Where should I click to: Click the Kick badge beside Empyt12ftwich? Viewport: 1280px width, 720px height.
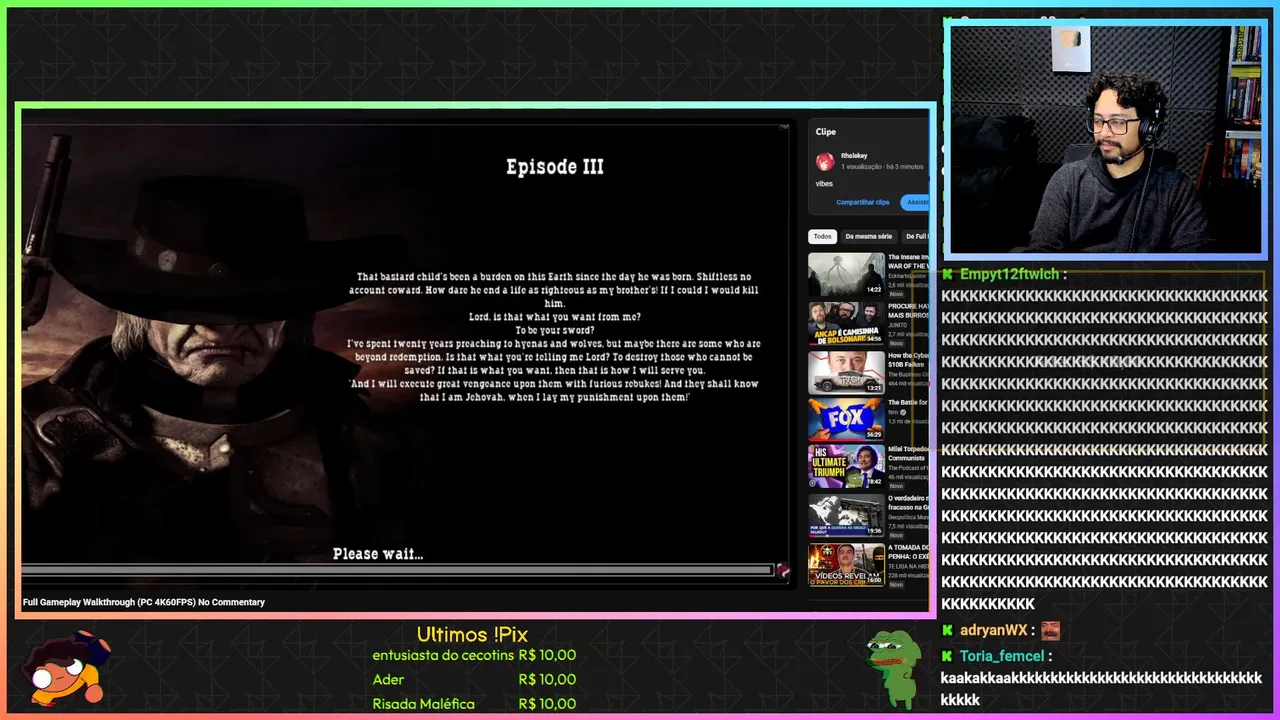pyautogui.click(x=947, y=274)
